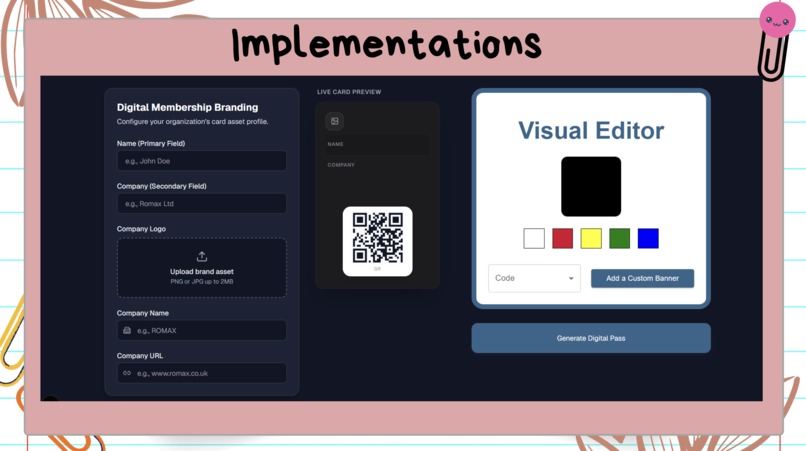Click the Name (Primary Field) input box

202,161
